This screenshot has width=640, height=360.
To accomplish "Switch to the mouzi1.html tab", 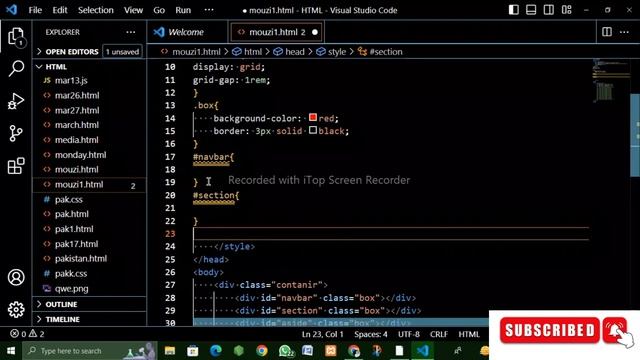I will tap(277, 32).
